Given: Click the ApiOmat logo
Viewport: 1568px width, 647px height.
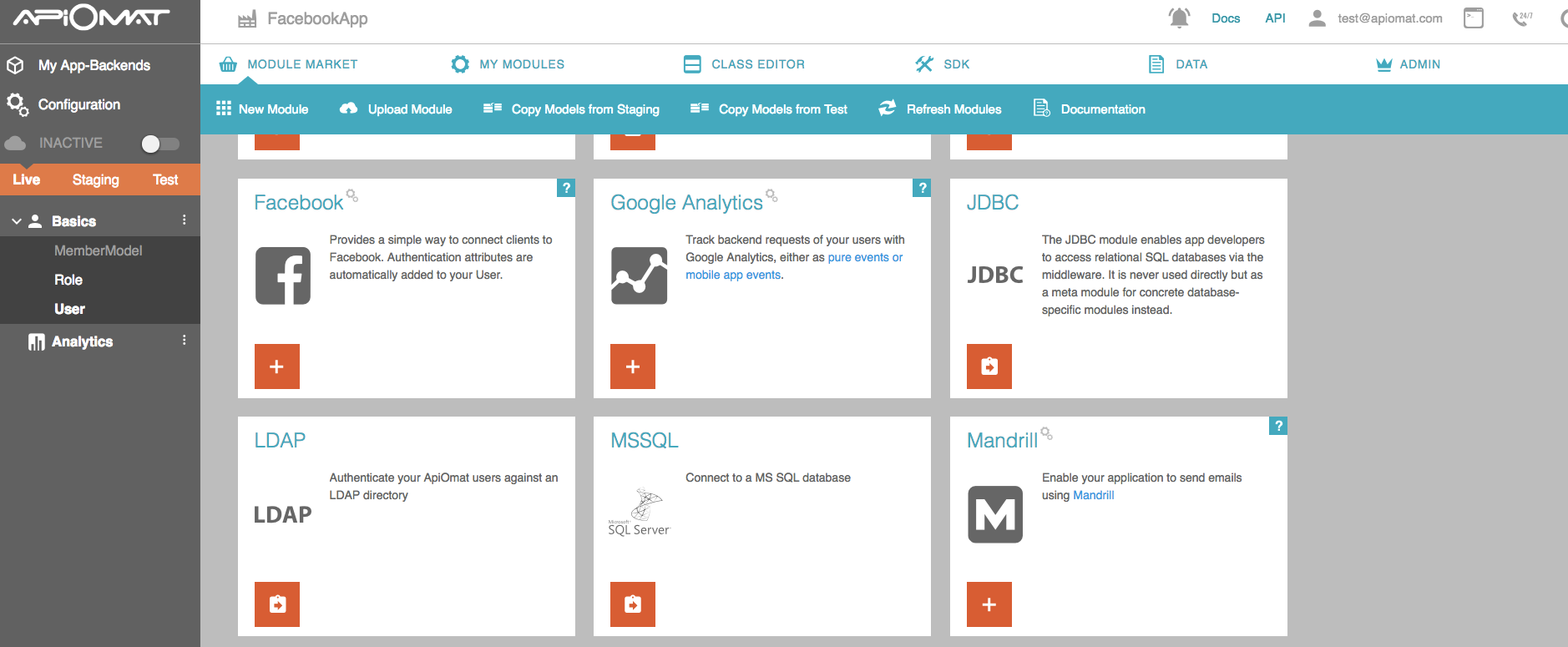Looking at the screenshot, I should [x=91, y=18].
